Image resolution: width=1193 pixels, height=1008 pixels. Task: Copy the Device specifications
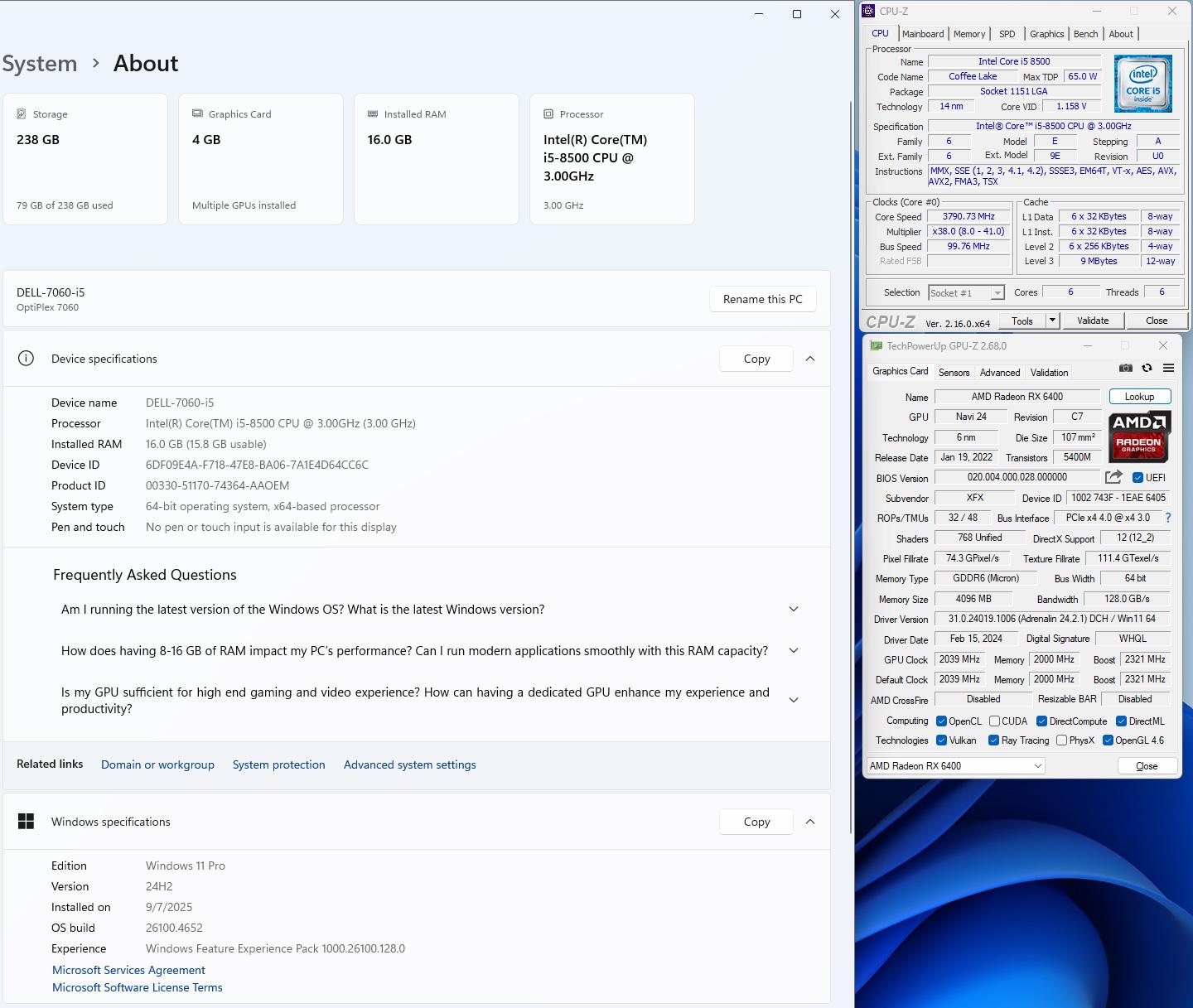pyautogui.click(x=757, y=359)
